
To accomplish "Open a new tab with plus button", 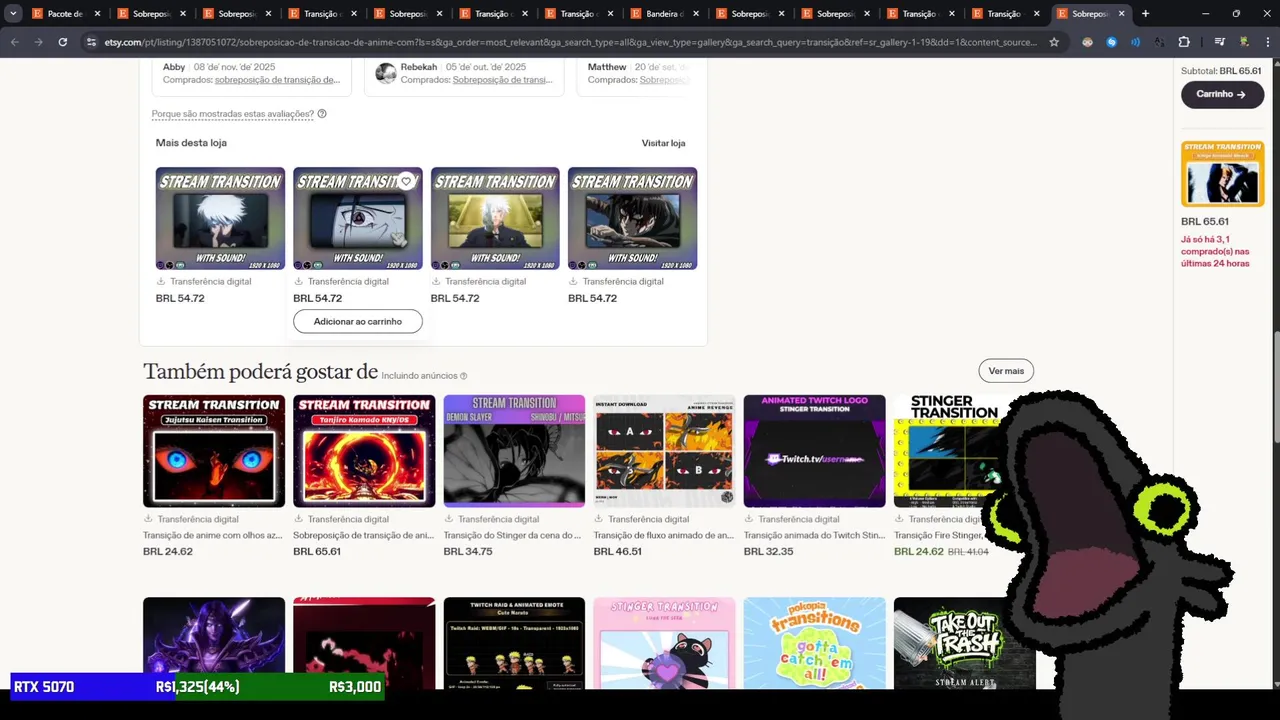I will click(x=1145, y=14).
